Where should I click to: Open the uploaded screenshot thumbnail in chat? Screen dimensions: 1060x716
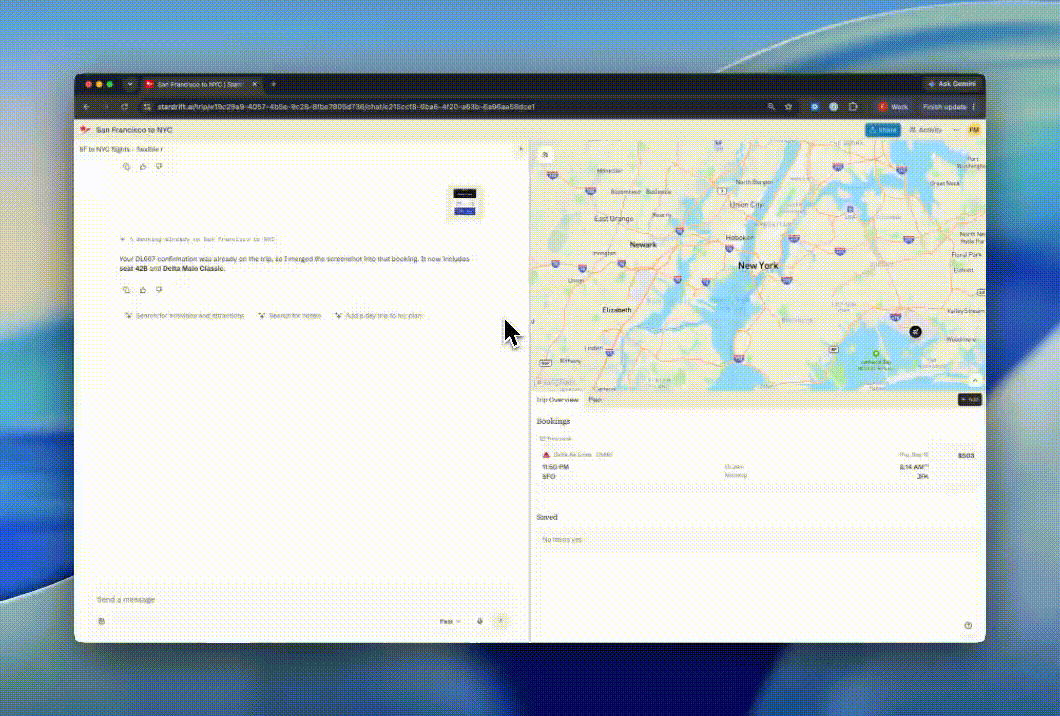[464, 202]
